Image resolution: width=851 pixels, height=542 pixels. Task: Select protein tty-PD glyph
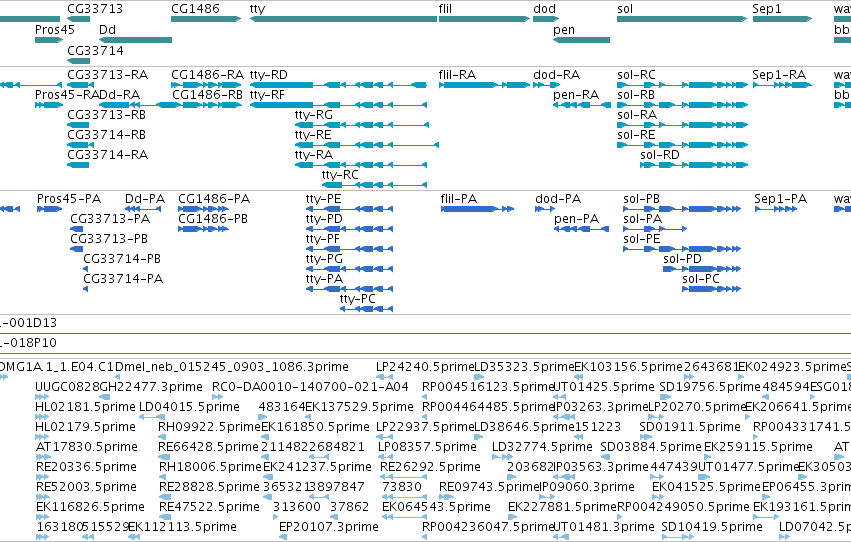tap(350, 229)
